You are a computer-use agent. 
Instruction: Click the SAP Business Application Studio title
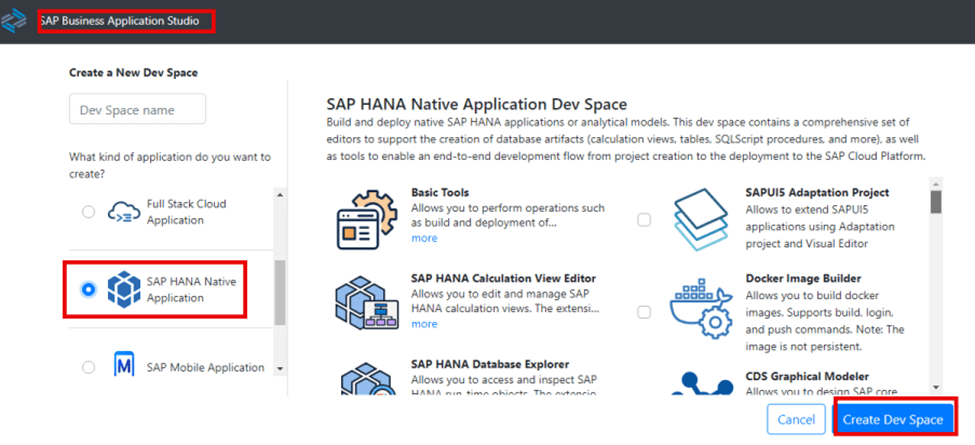[119, 21]
